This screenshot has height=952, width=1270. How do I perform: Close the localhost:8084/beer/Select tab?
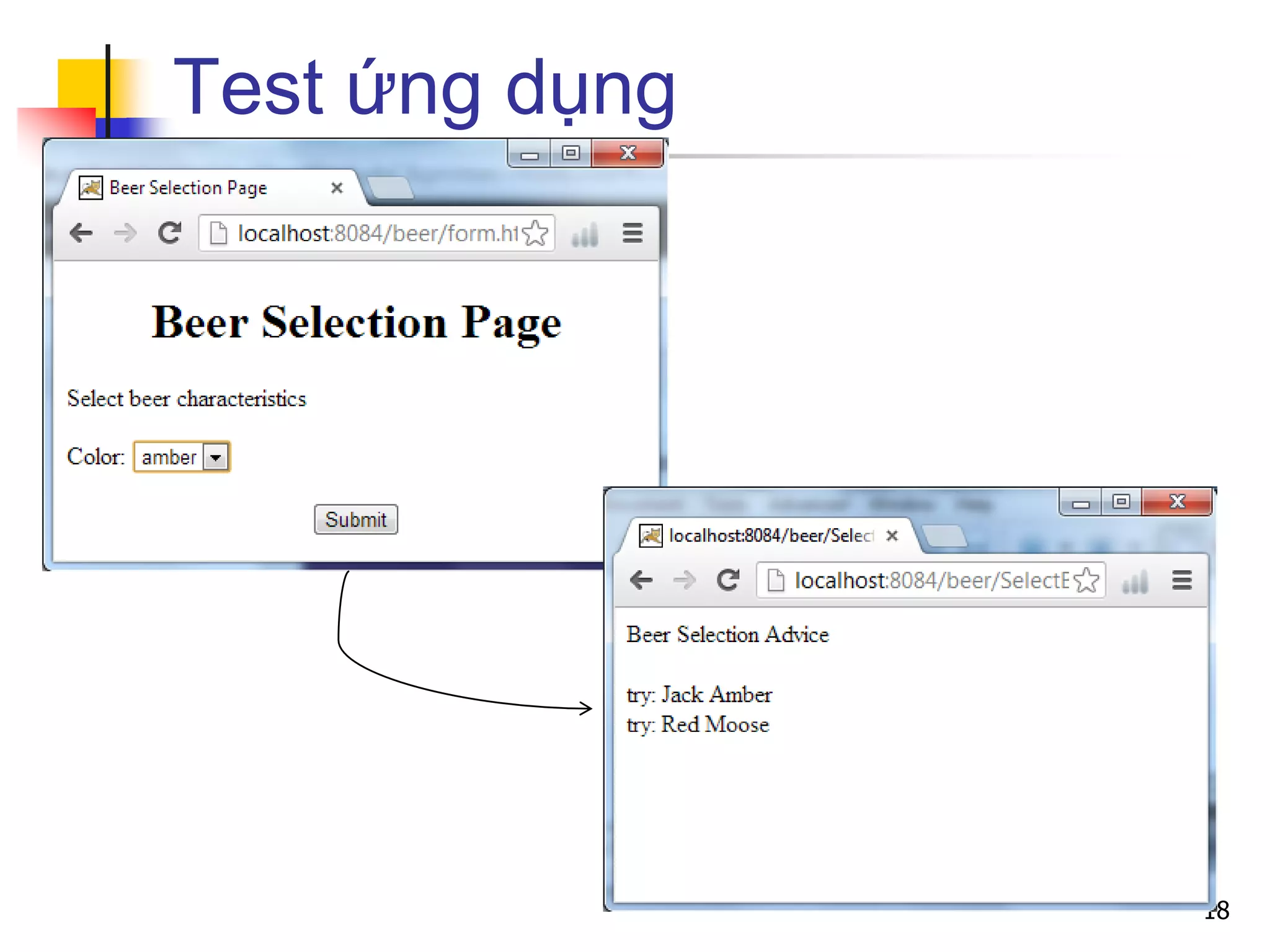pos(892,535)
